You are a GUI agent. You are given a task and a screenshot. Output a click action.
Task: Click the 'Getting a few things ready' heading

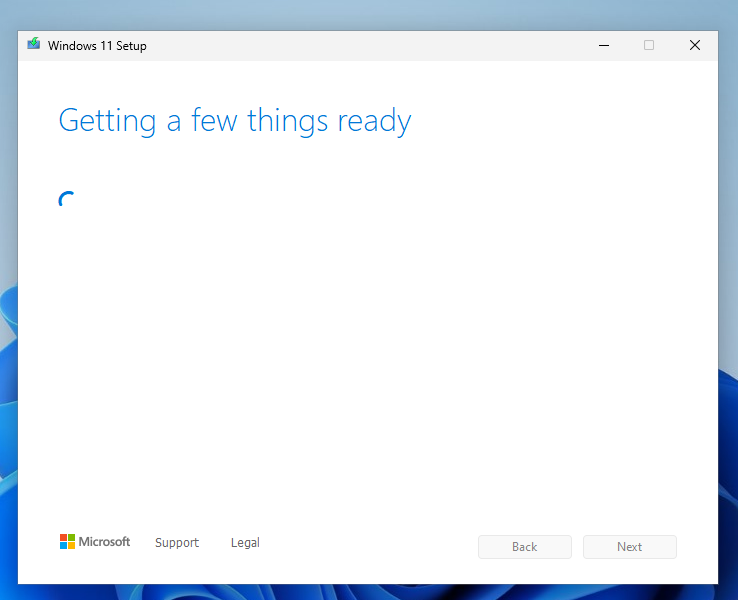[235, 121]
